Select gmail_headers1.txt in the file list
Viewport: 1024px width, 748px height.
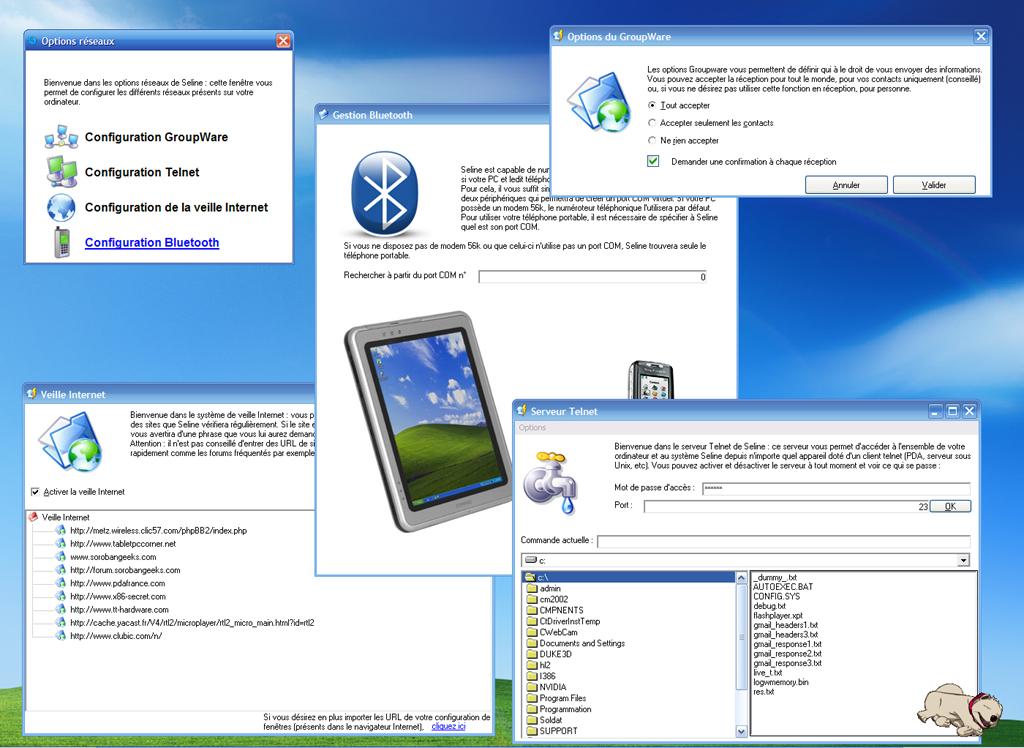[x=786, y=625]
